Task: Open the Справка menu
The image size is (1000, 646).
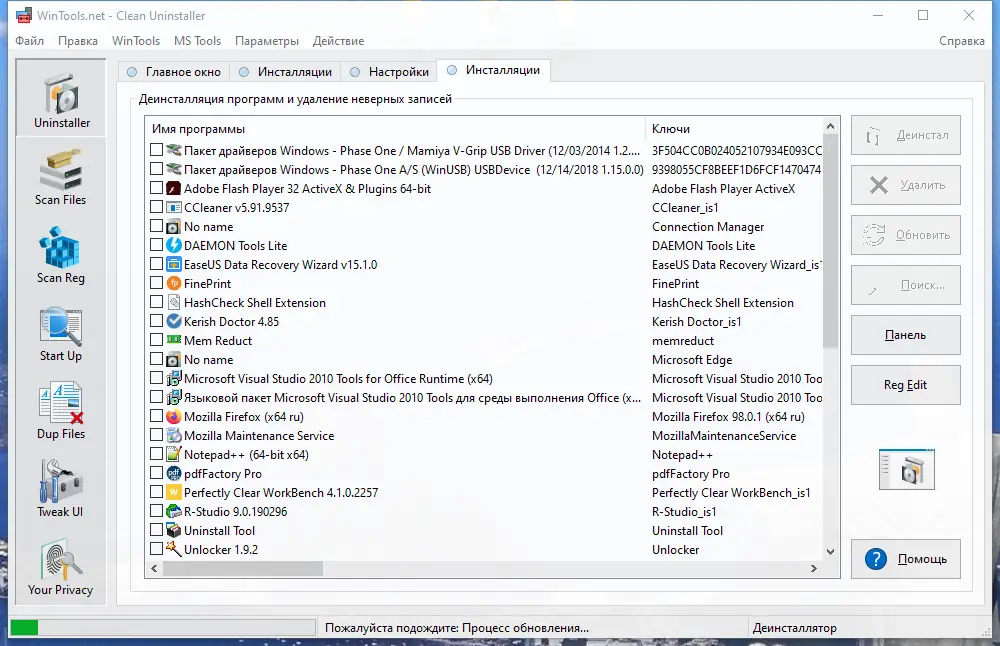Action: [x=961, y=41]
